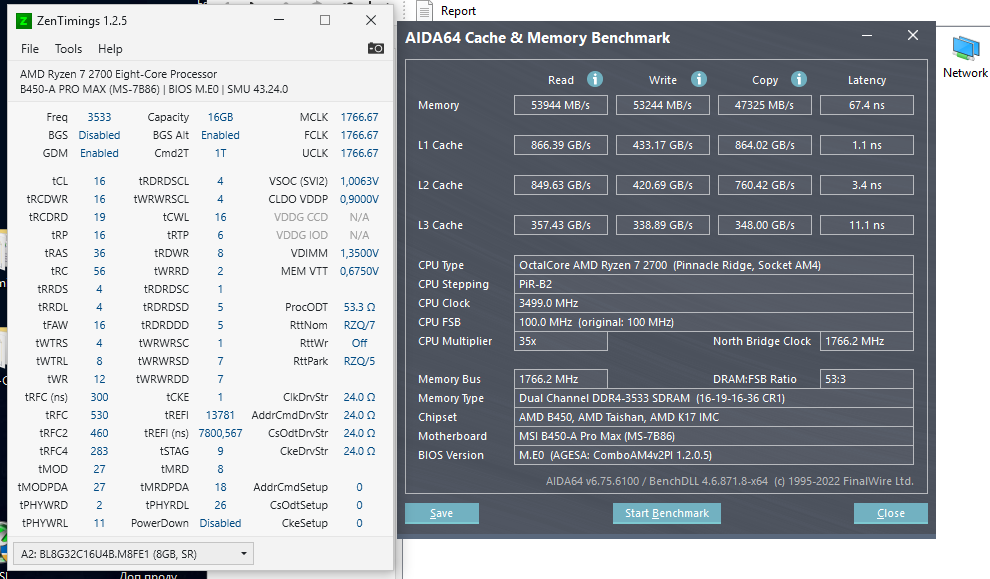Click the ProcODT value 53.3 Ω
This screenshot has height=579, width=990.
coord(359,307)
